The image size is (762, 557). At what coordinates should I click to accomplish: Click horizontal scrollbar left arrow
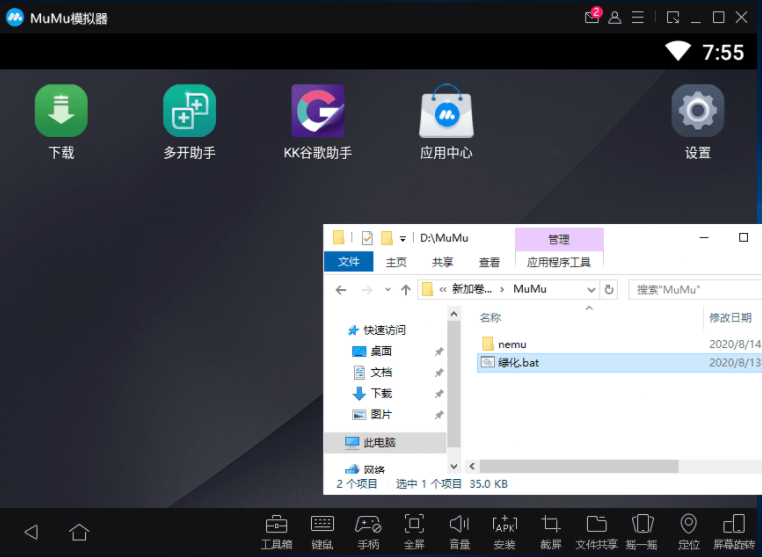click(472, 467)
